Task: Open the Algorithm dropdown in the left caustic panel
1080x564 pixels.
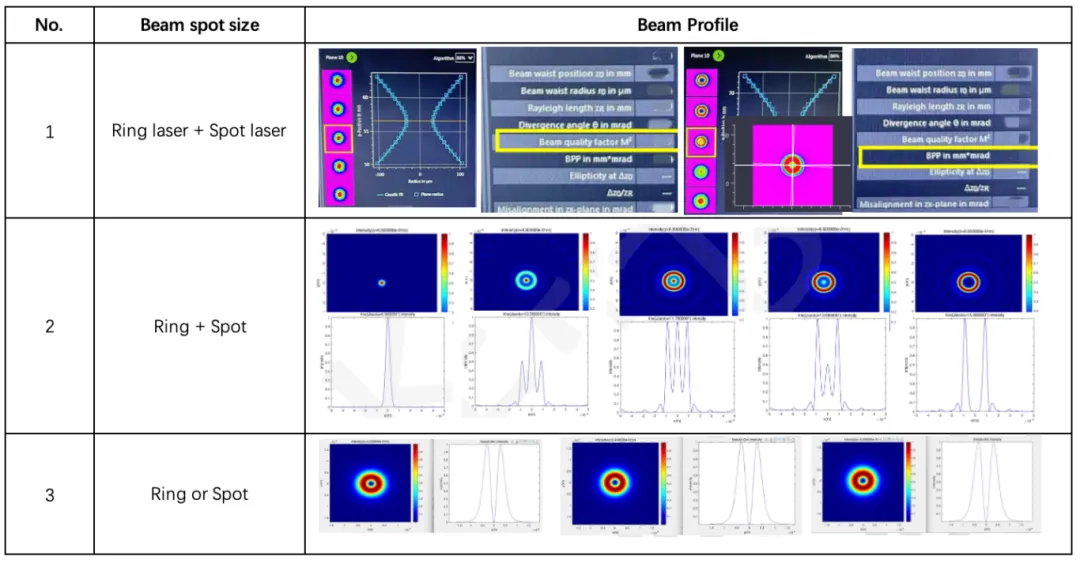Action: point(464,59)
